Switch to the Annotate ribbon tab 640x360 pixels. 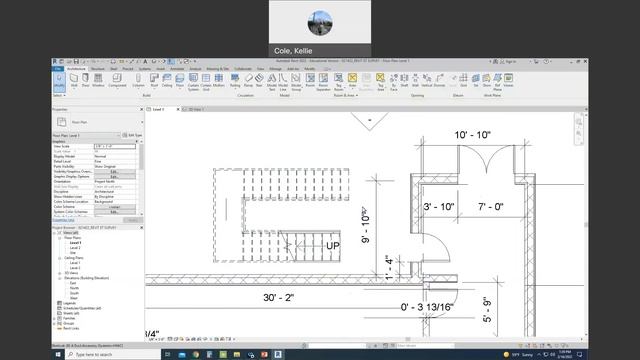[x=177, y=69]
